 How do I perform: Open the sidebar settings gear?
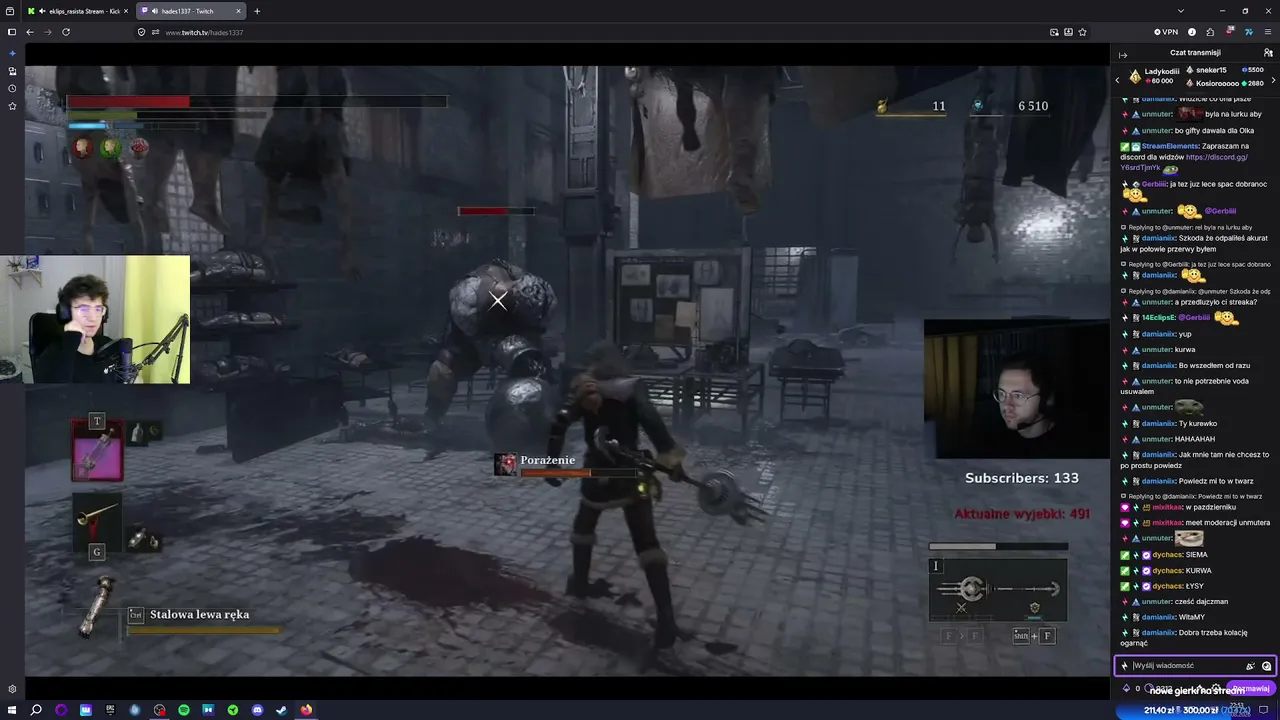coord(12,689)
